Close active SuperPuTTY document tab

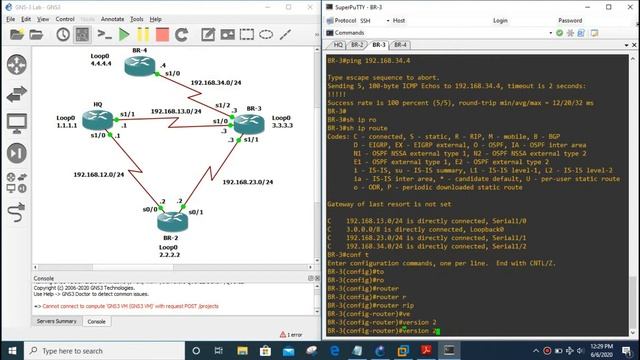(634, 45)
